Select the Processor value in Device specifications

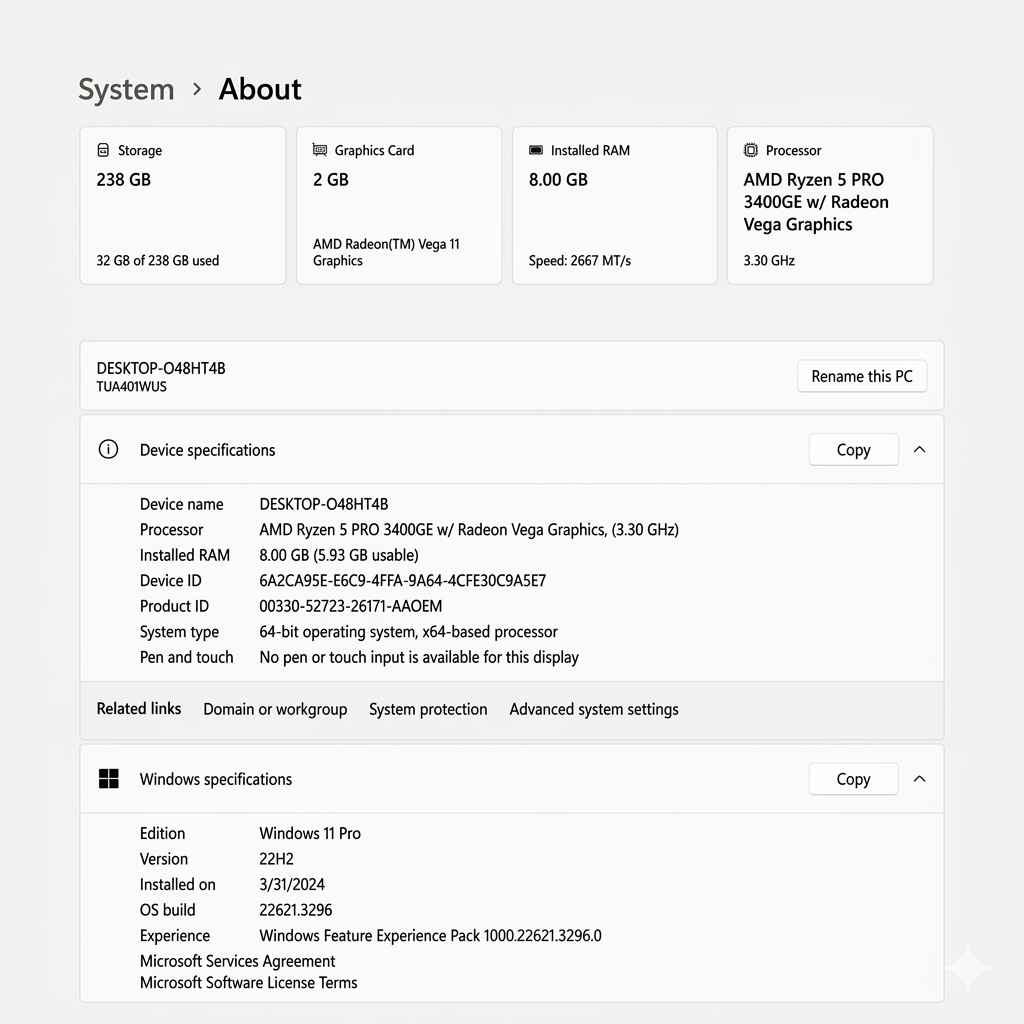click(x=469, y=530)
